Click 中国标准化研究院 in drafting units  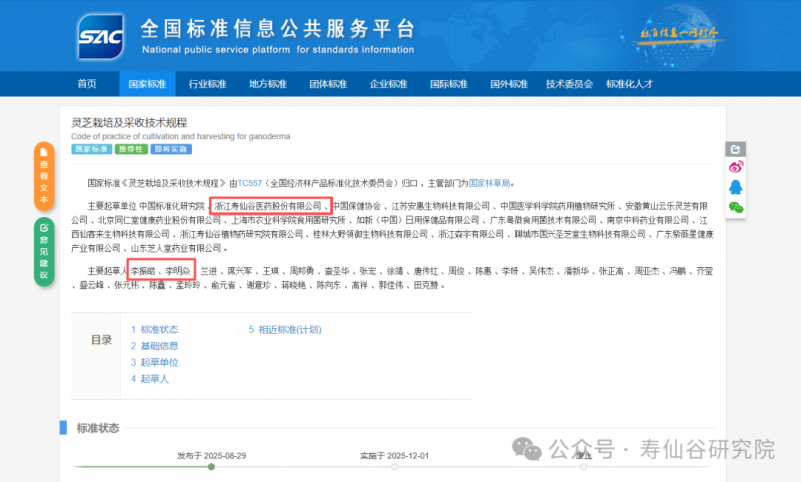pos(172,206)
